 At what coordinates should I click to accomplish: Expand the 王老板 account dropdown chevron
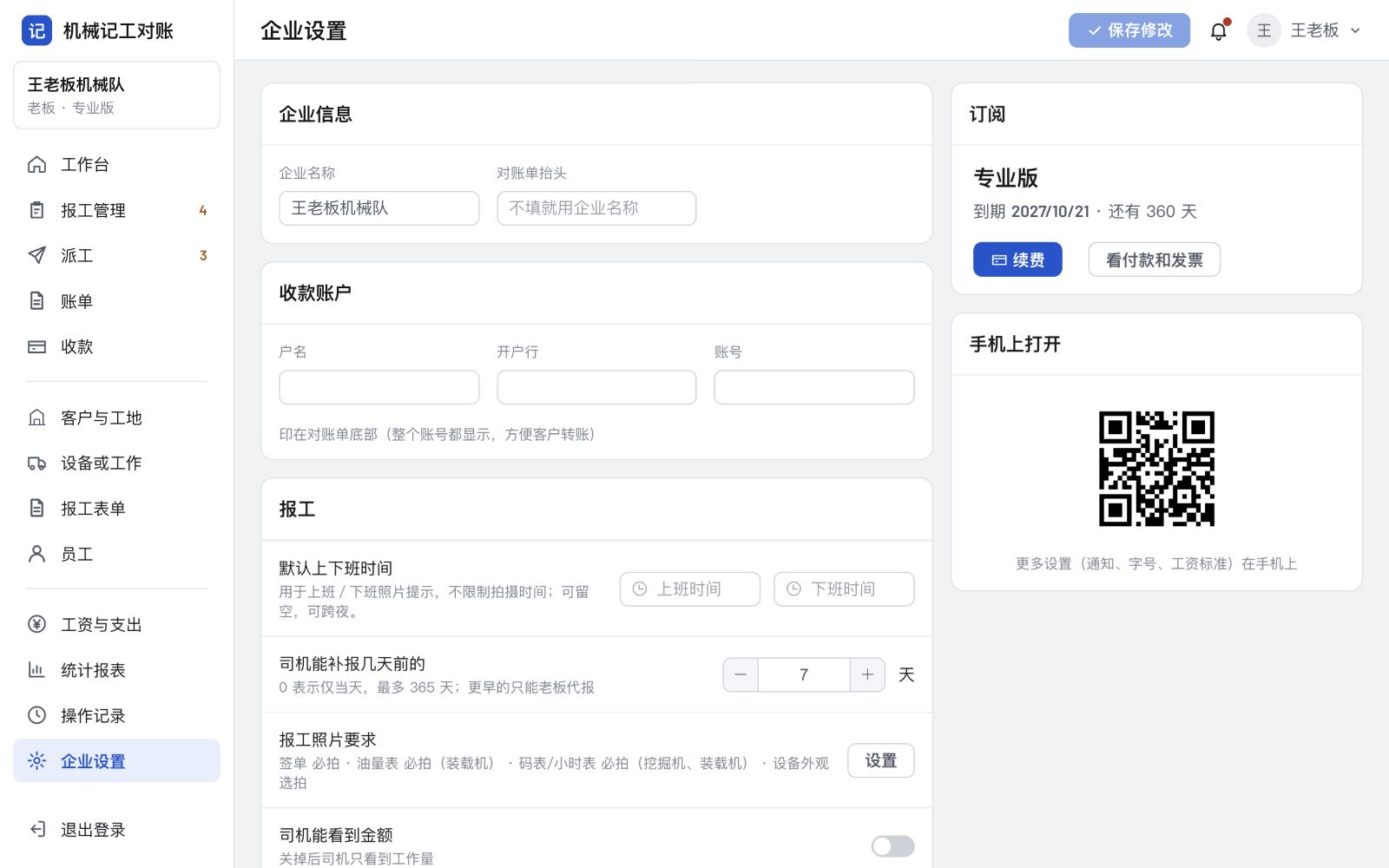click(x=1355, y=30)
